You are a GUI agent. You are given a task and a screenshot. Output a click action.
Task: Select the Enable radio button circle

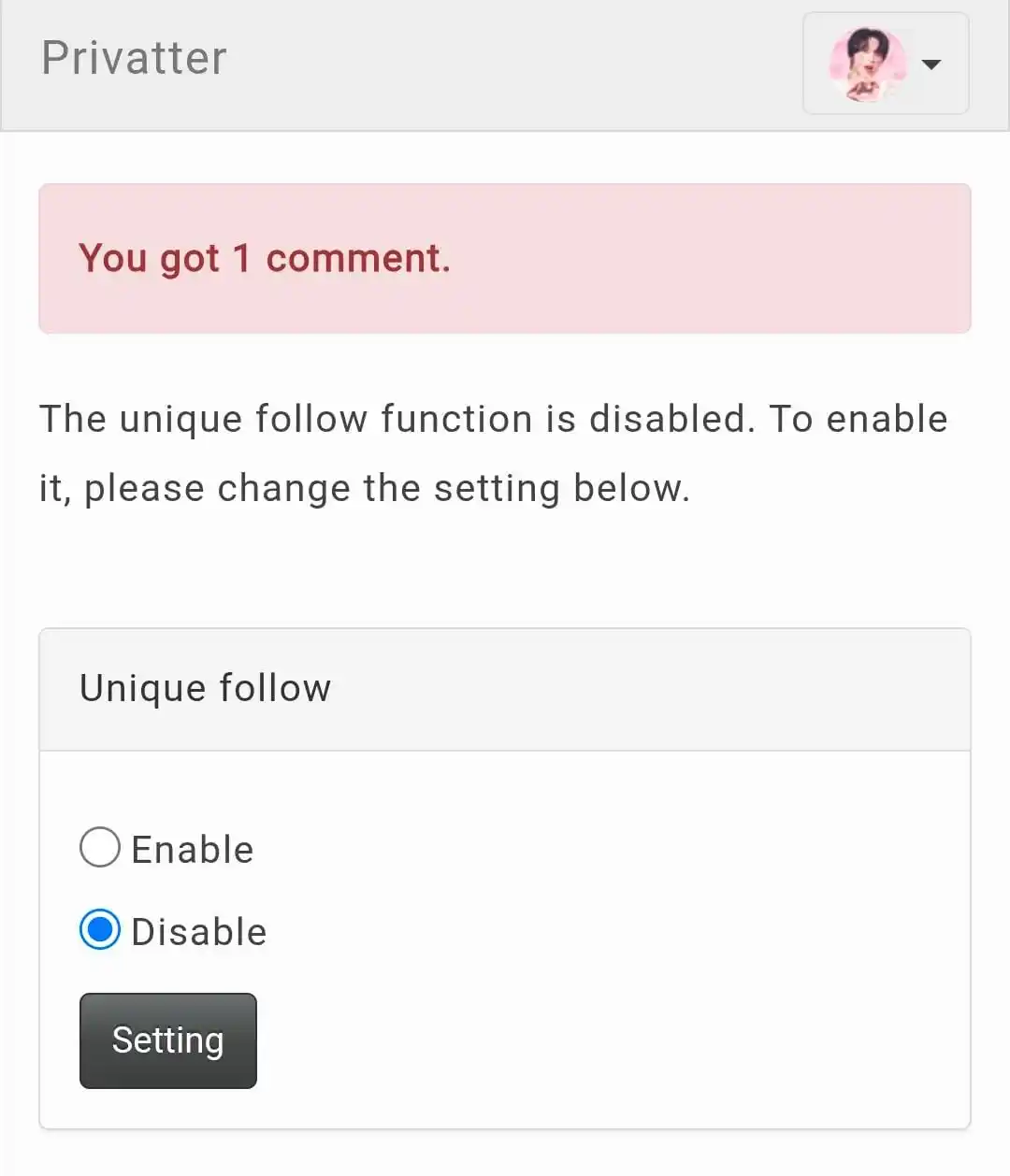pos(100,848)
